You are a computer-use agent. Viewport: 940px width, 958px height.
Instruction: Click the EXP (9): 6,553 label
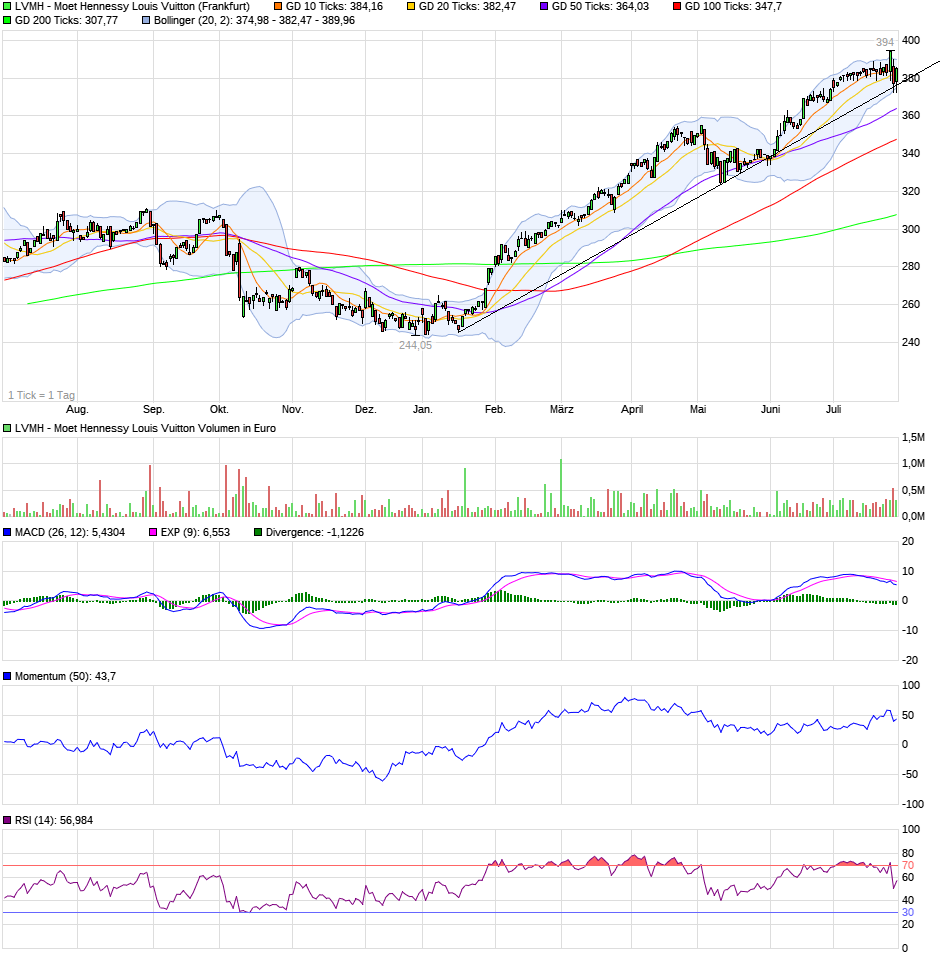click(x=195, y=532)
